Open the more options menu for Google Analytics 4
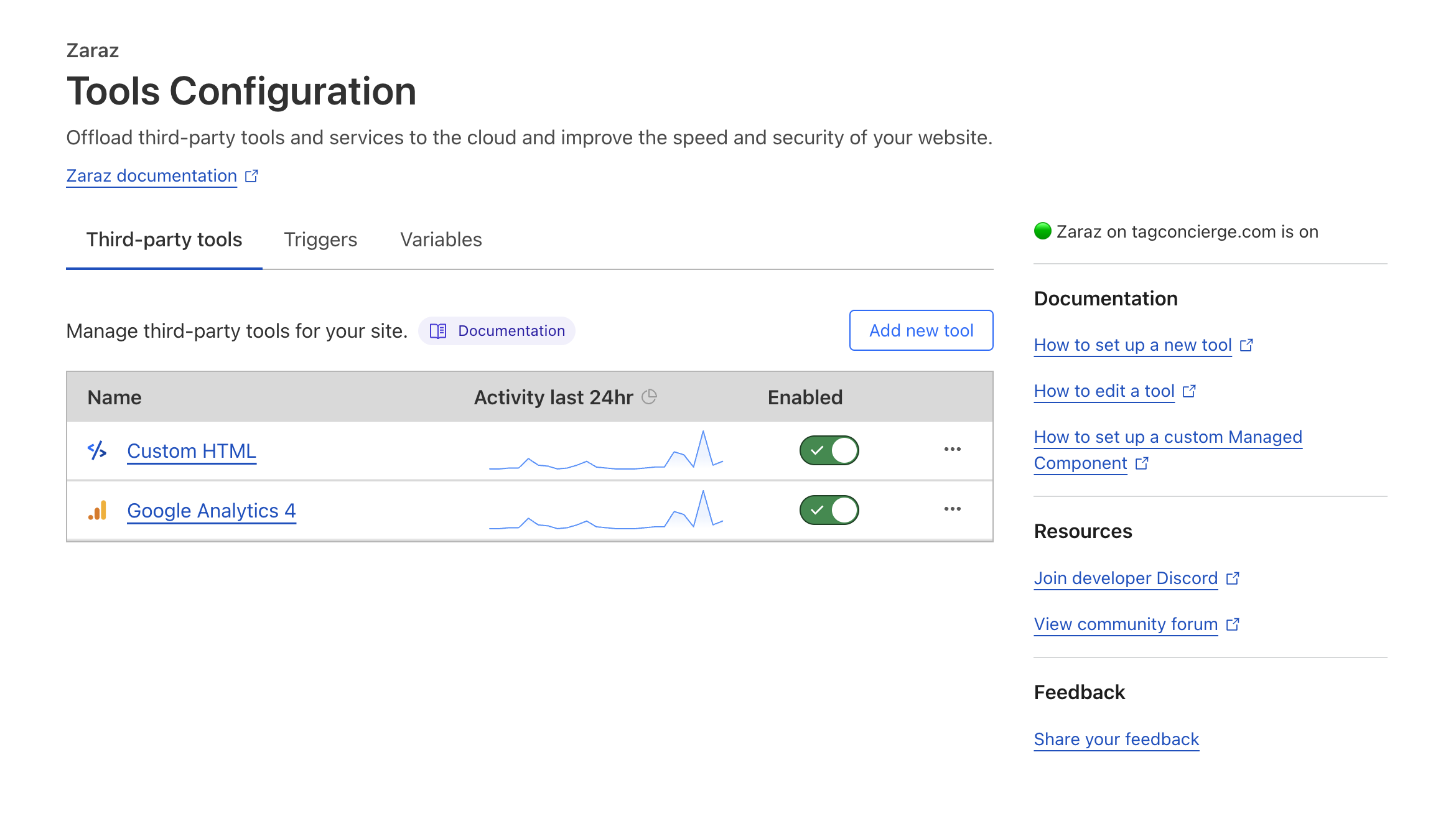 pos(952,509)
